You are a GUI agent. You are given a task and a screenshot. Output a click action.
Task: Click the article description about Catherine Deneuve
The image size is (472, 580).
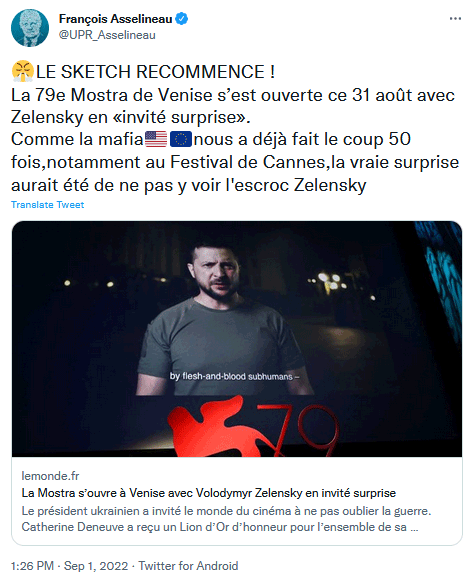[x=226, y=519]
